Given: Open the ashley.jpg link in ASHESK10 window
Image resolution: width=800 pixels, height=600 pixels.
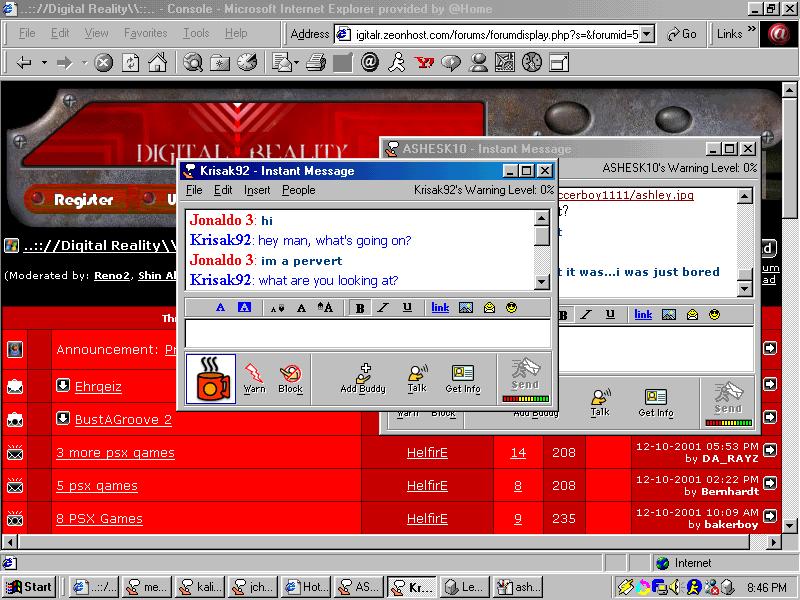Looking at the screenshot, I should click(626, 195).
